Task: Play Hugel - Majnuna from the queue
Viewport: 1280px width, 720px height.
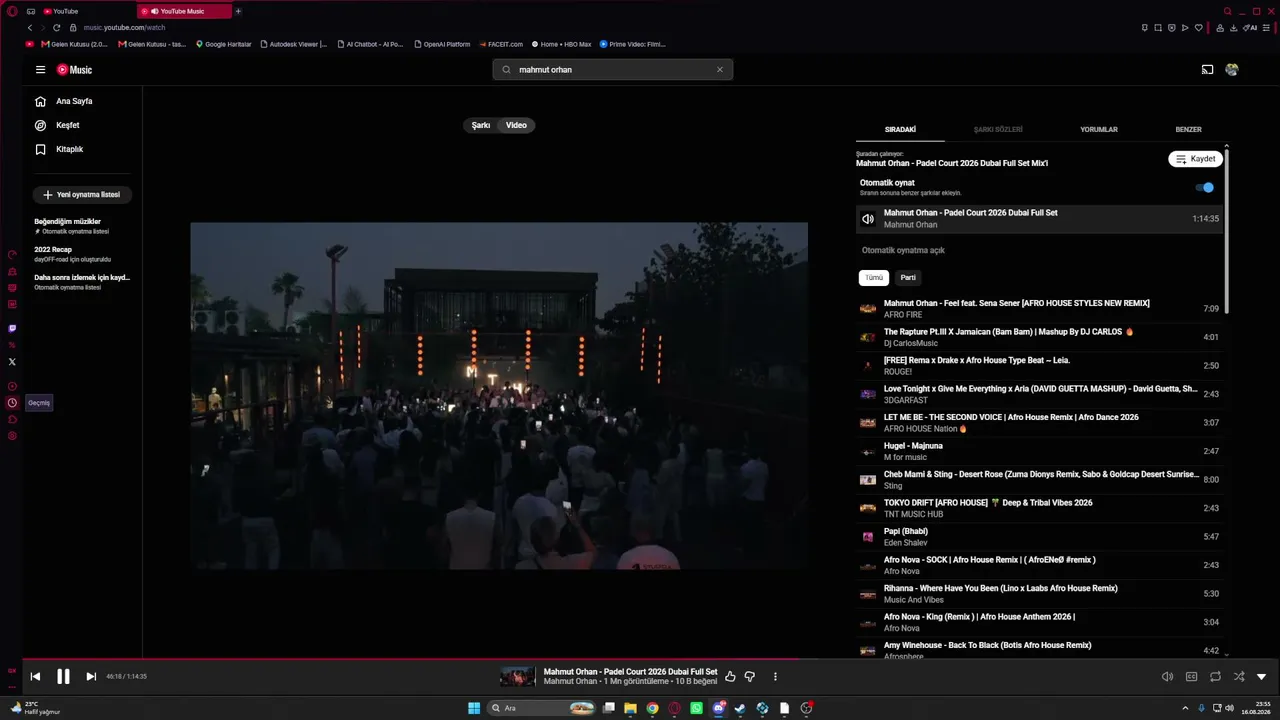Action: click(x=1039, y=451)
